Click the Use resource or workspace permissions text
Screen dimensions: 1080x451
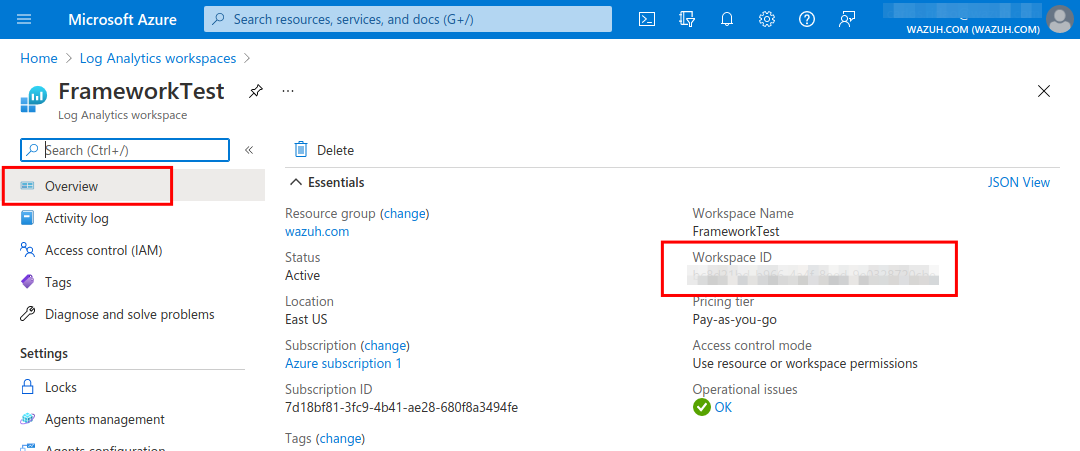(805, 363)
